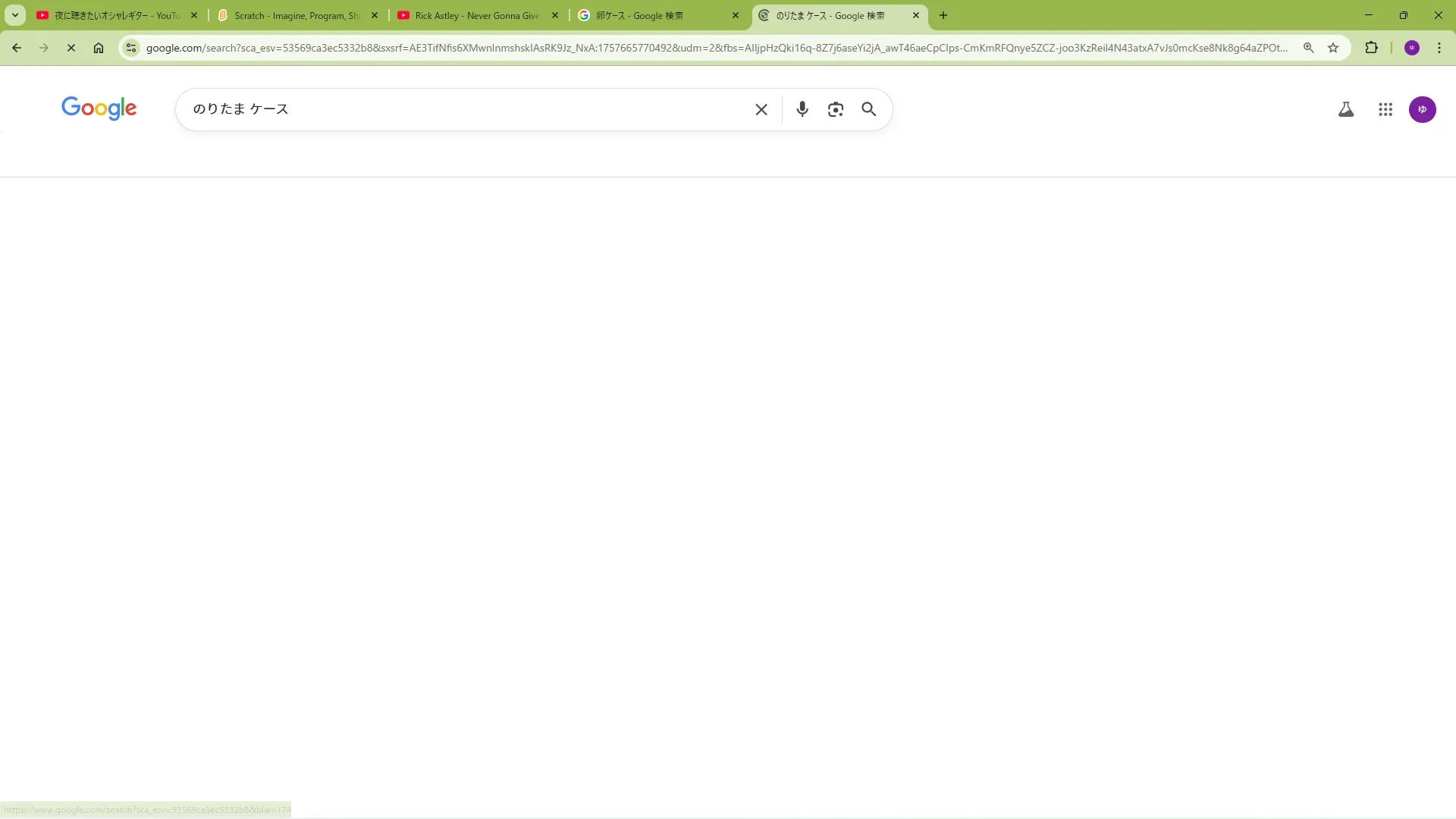Image resolution: width=1456 pixels, height=819 pixels.
Task: Click the voice search microphone icon
Action: [x=802, y=109]
